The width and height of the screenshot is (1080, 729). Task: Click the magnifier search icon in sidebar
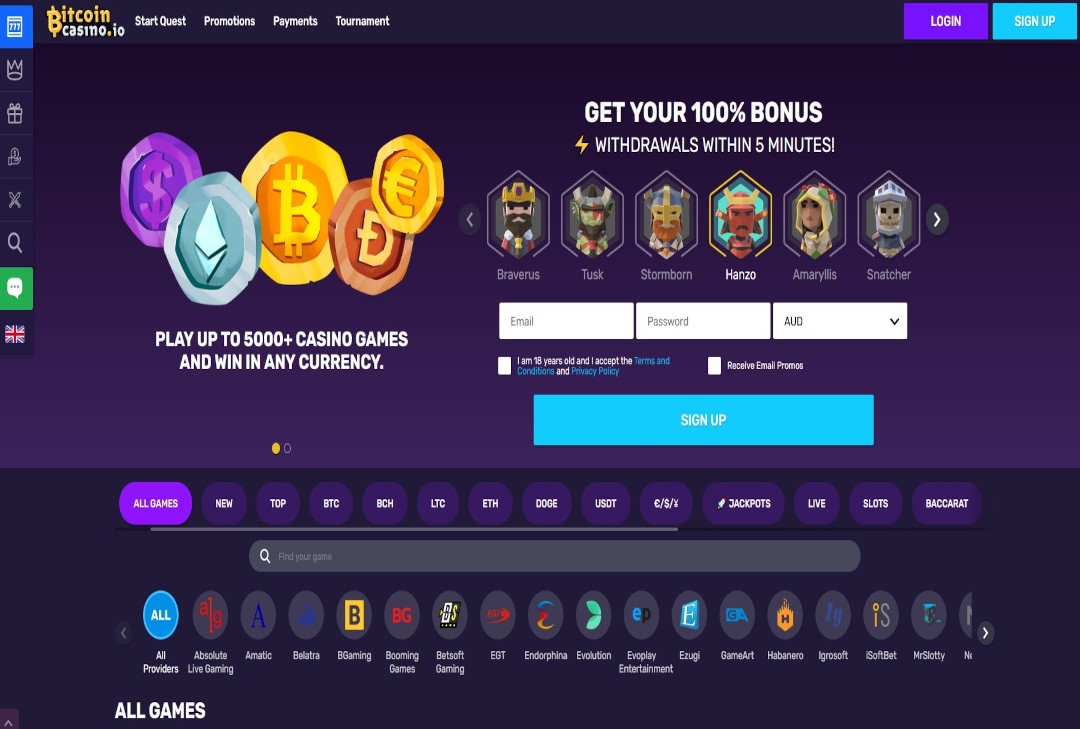[15, 243]
